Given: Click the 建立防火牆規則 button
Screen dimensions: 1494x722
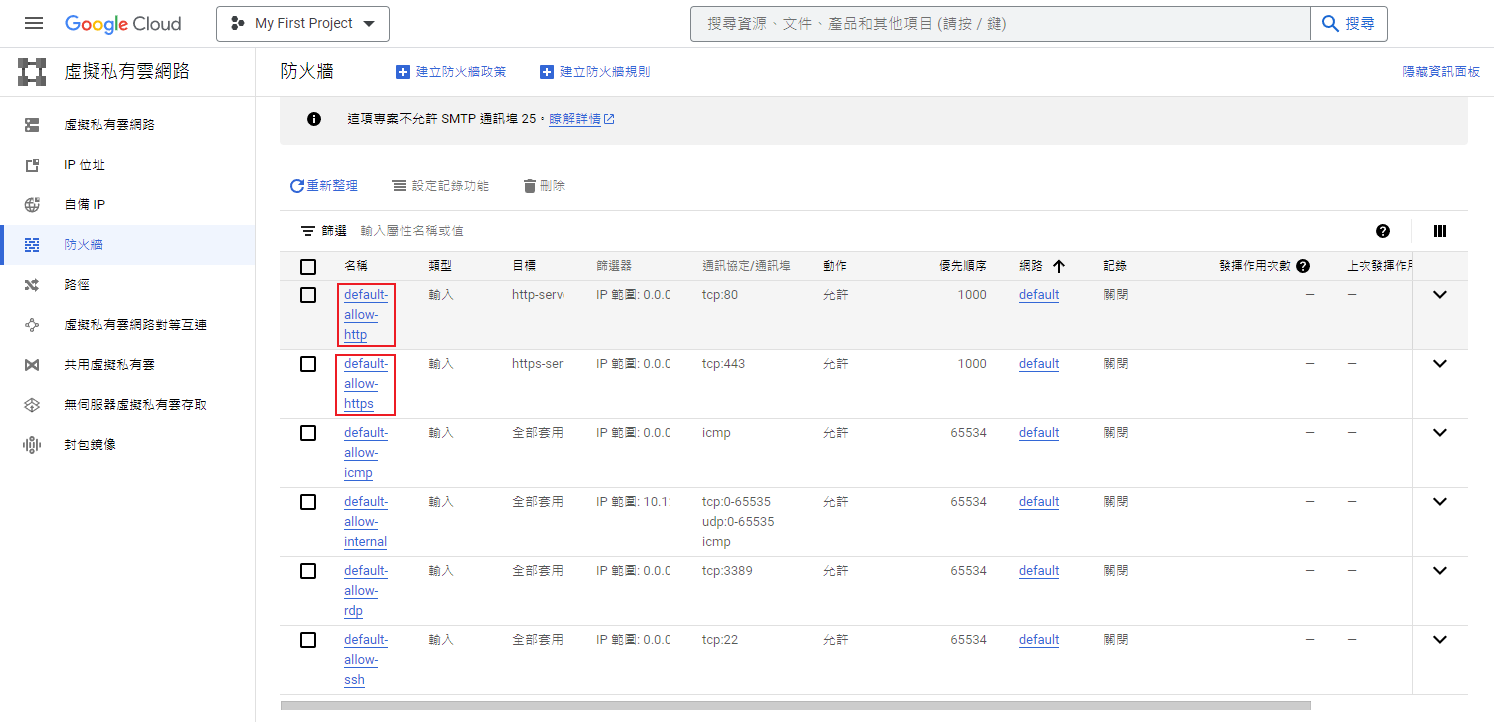Looking at the screenshot, I should [x=595, y=71].
